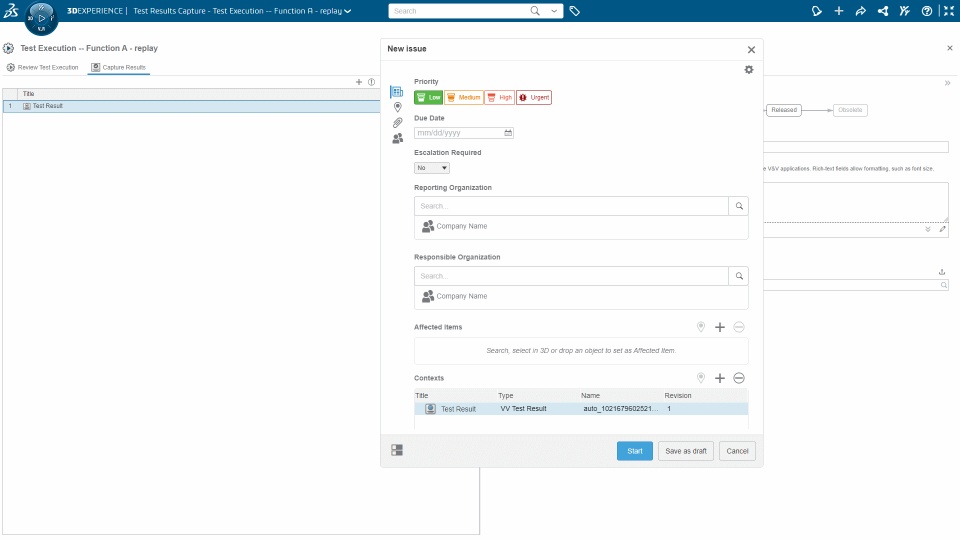This screenshot has height=540, width=960.
Task: Open the properties tab icon in the issue sidebar
Action: pyautogui.click(x=397, y=92)
